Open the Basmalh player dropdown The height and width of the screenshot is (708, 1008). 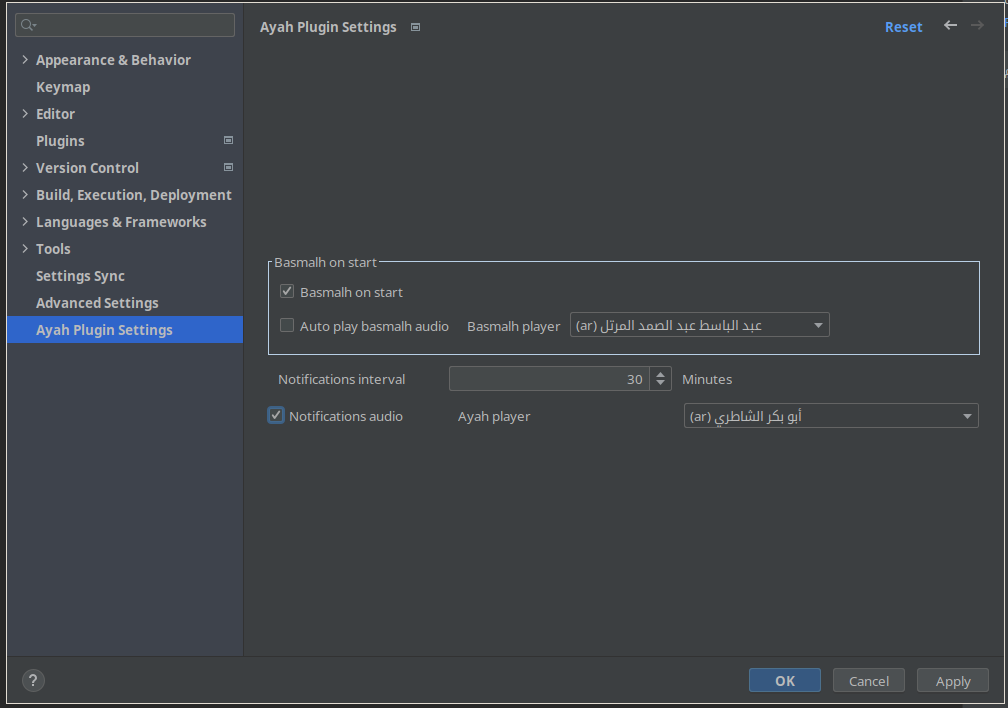[699, 325]
